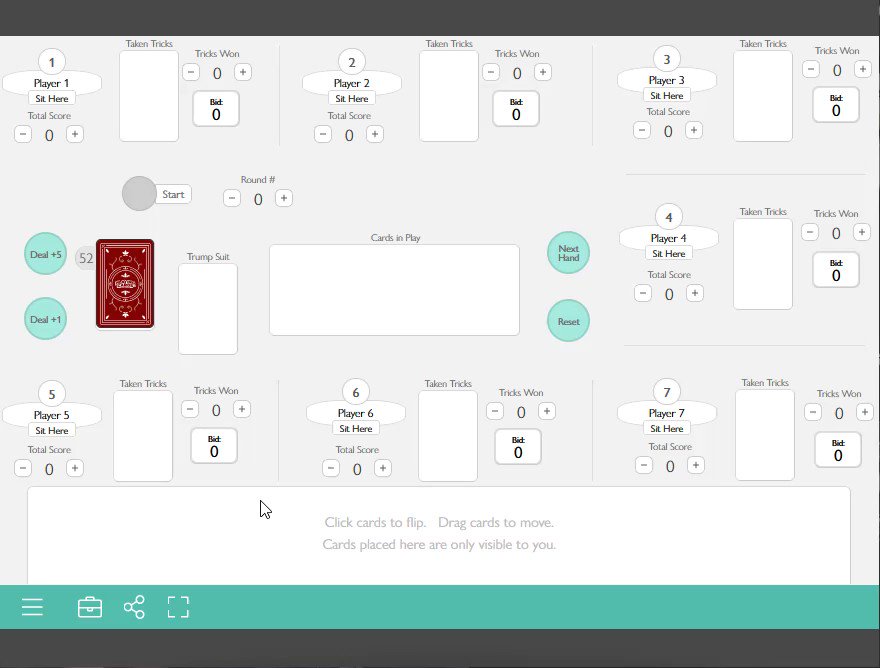Decrease Player 3 Tricks Won
This screenshot has width=880, height=668.
(811, 69)
